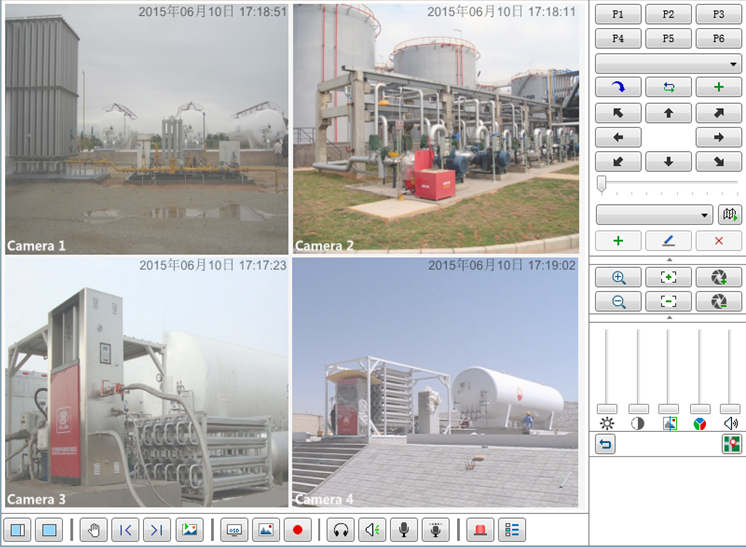Pan camera up-right with the diagonal arrow
746x547 pixels.
(x=718, y=113)
